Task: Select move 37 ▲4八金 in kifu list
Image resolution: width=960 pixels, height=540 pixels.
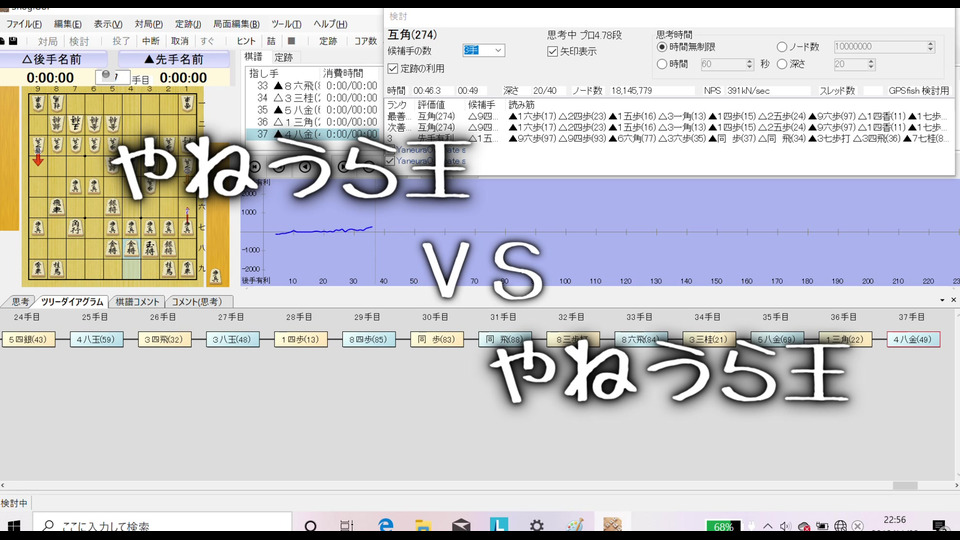Action: (313, 134)
